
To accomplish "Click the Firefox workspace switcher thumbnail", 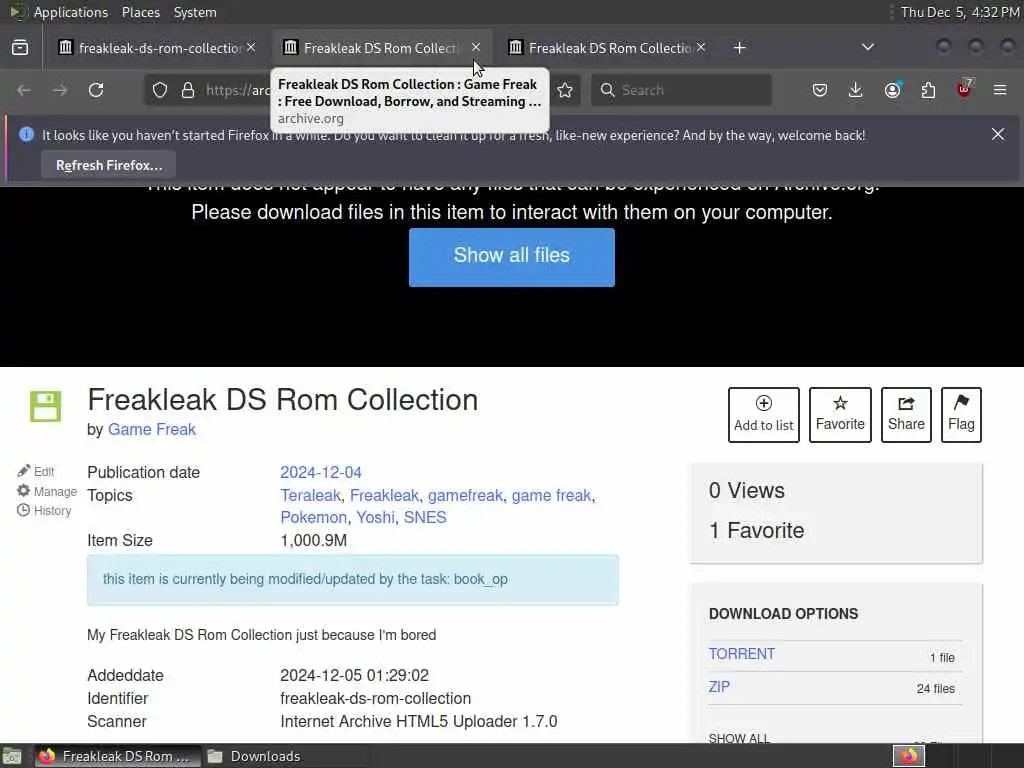I will pos(909,756).
